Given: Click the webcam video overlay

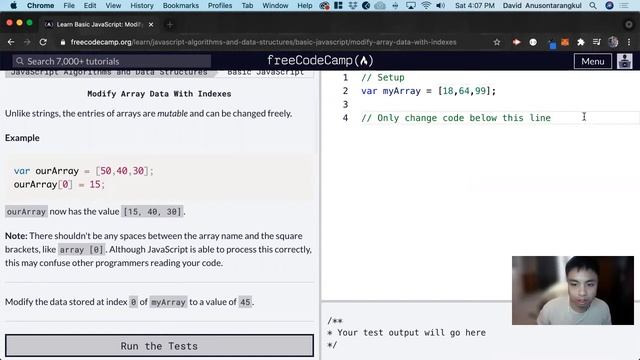Looking at the screenshot, I should 573,290.
